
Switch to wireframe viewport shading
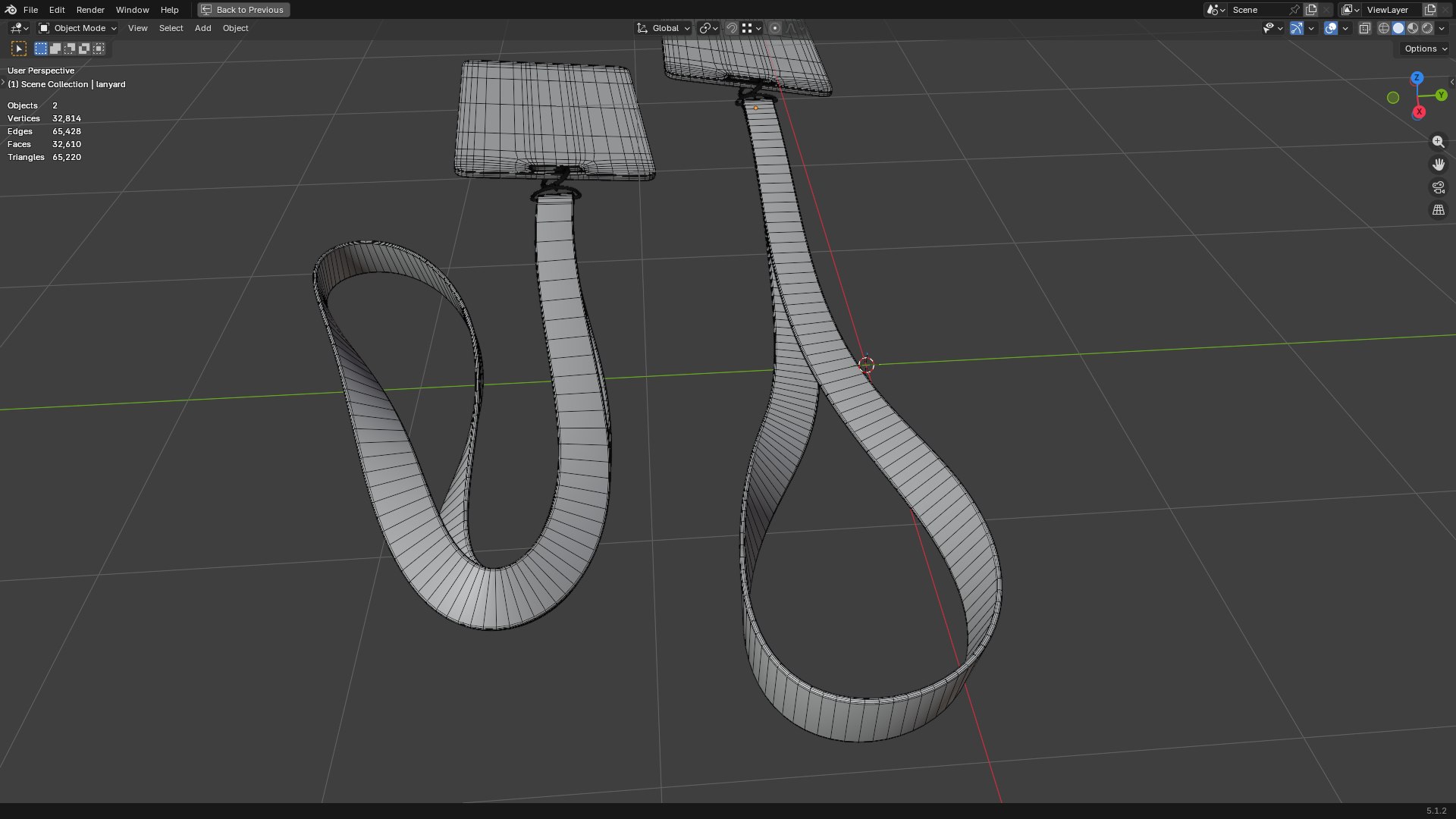[1384, 28]
